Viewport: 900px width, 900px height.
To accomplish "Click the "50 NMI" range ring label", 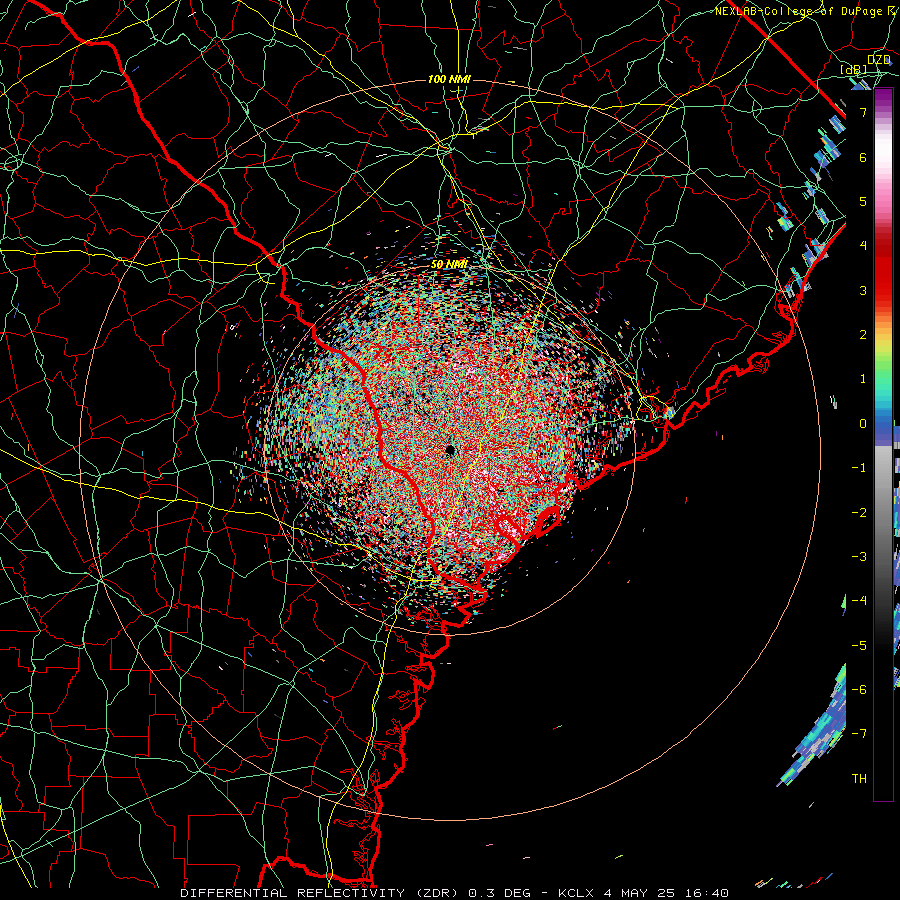I will click(x=449, y=264).
